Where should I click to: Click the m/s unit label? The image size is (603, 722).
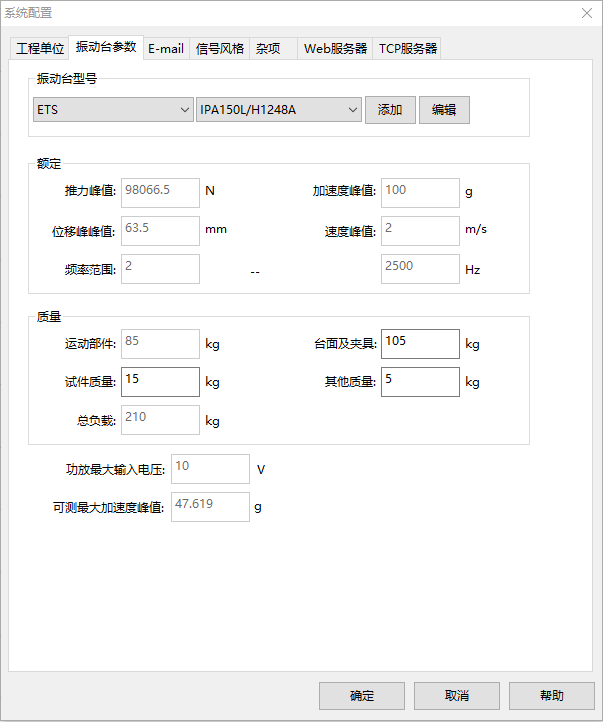pos(476,229)
